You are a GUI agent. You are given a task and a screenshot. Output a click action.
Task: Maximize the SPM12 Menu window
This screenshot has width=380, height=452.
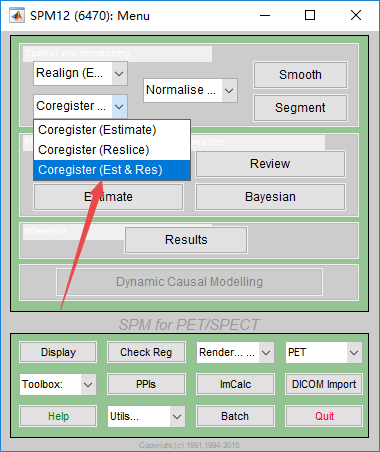click(310, 15)
